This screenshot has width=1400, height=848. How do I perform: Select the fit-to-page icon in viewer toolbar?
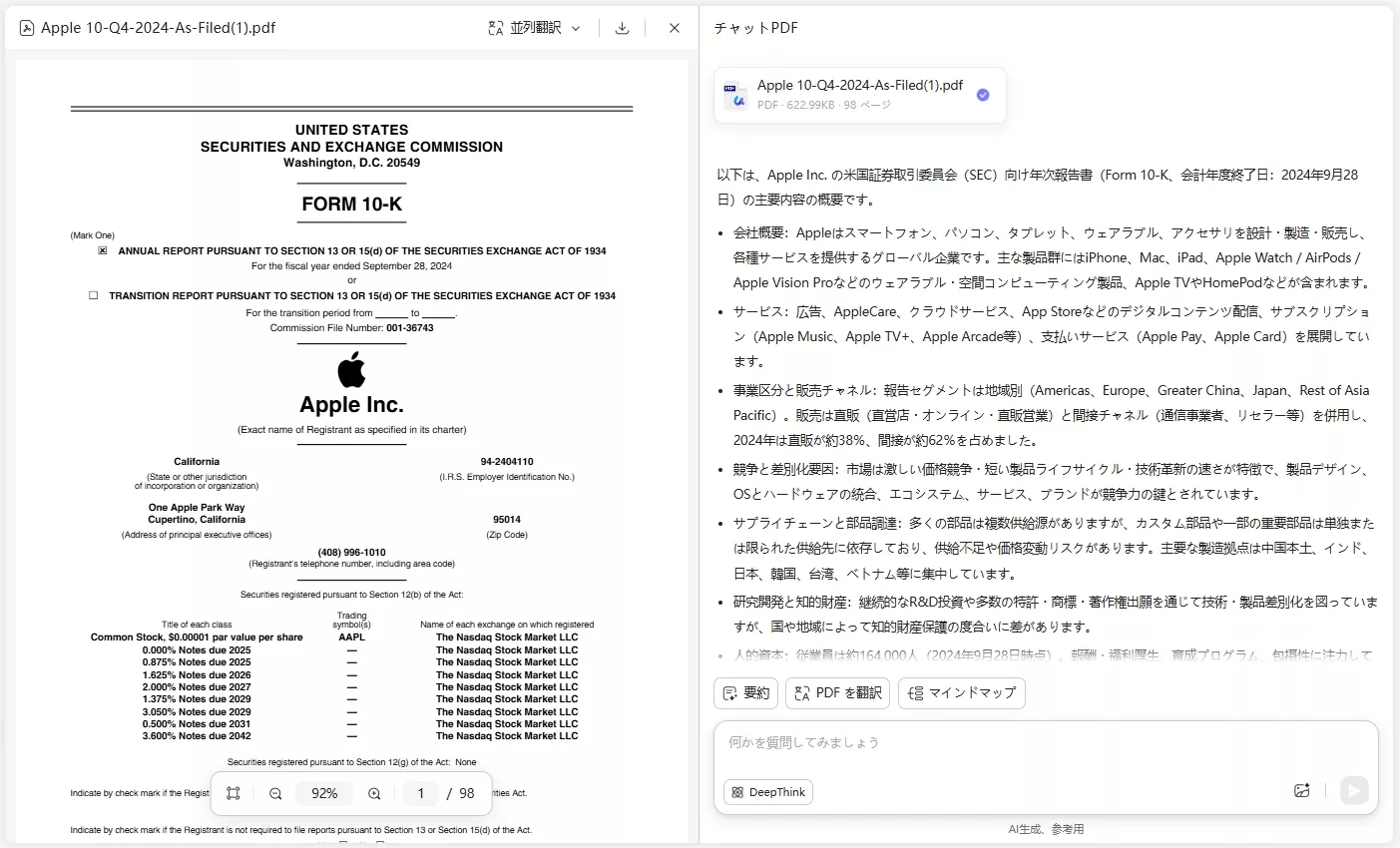(x=233, y=792)
